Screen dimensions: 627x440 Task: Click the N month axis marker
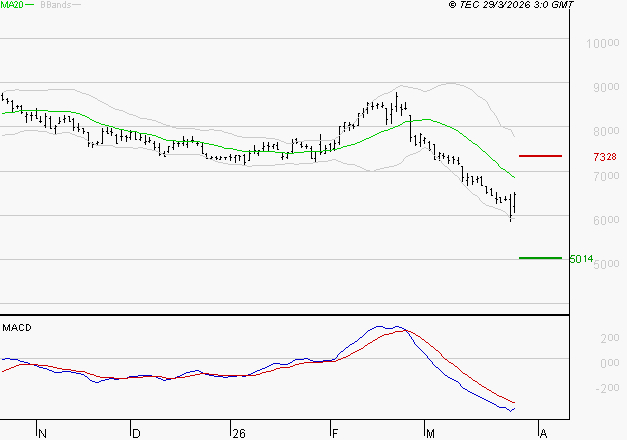tap(42, 433)
